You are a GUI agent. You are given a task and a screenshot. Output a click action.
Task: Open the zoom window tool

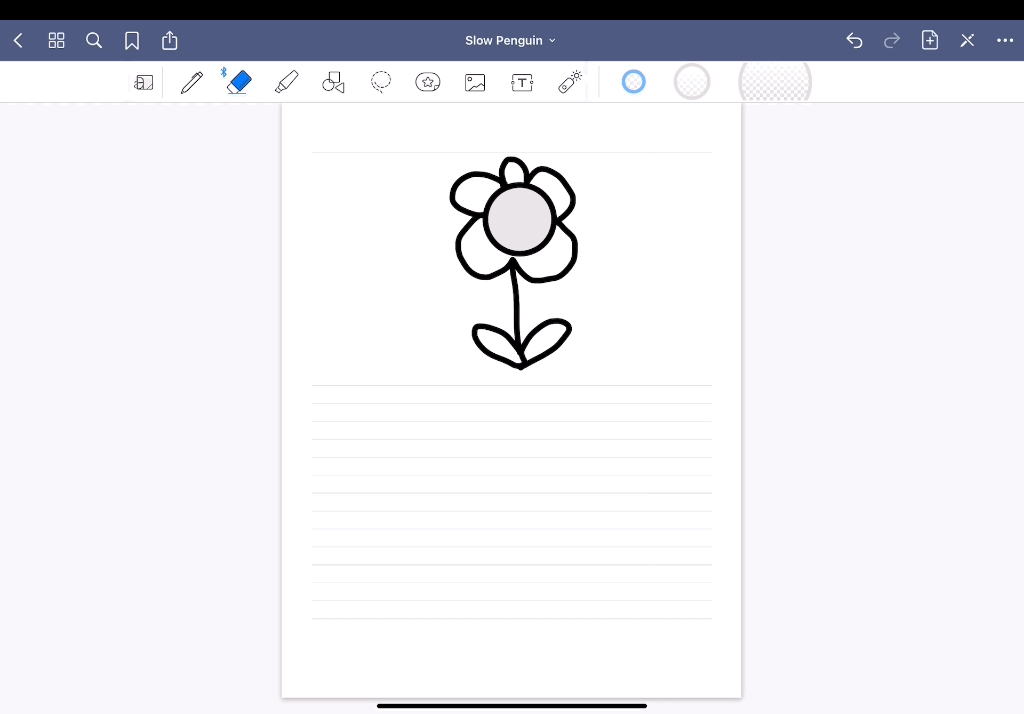pyautogui.click(x=144, y=82)
